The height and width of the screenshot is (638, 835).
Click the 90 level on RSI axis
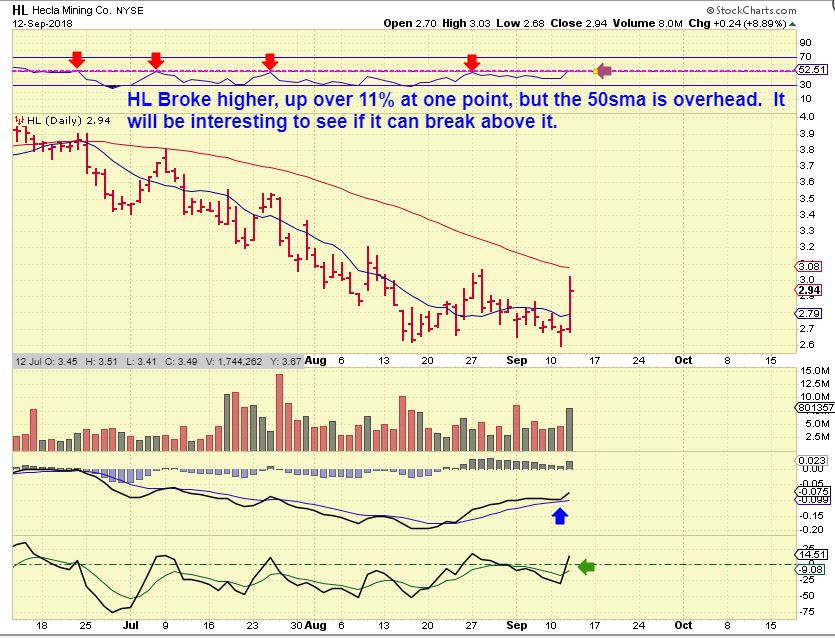(805, 43)
